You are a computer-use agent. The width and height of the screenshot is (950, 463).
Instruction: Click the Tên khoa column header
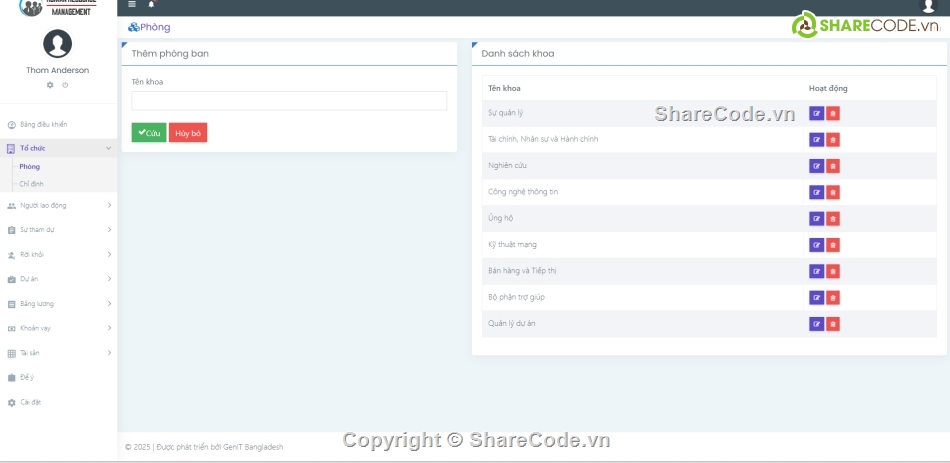point(504,88)
